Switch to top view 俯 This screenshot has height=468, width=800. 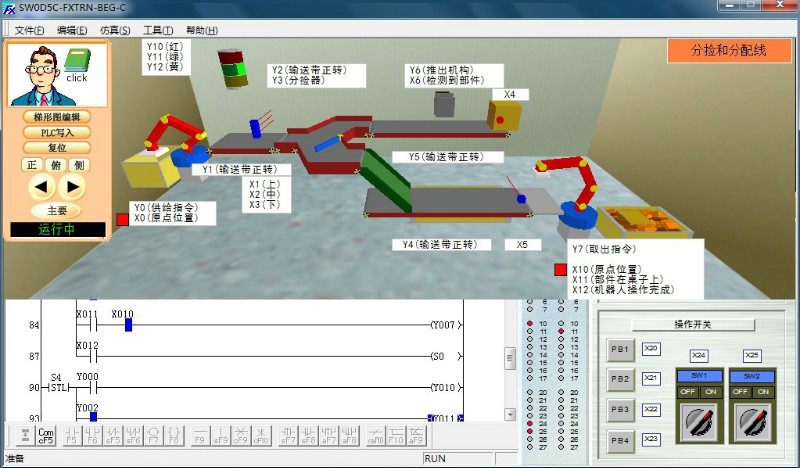pyautogui.click(x=55, y=165)
